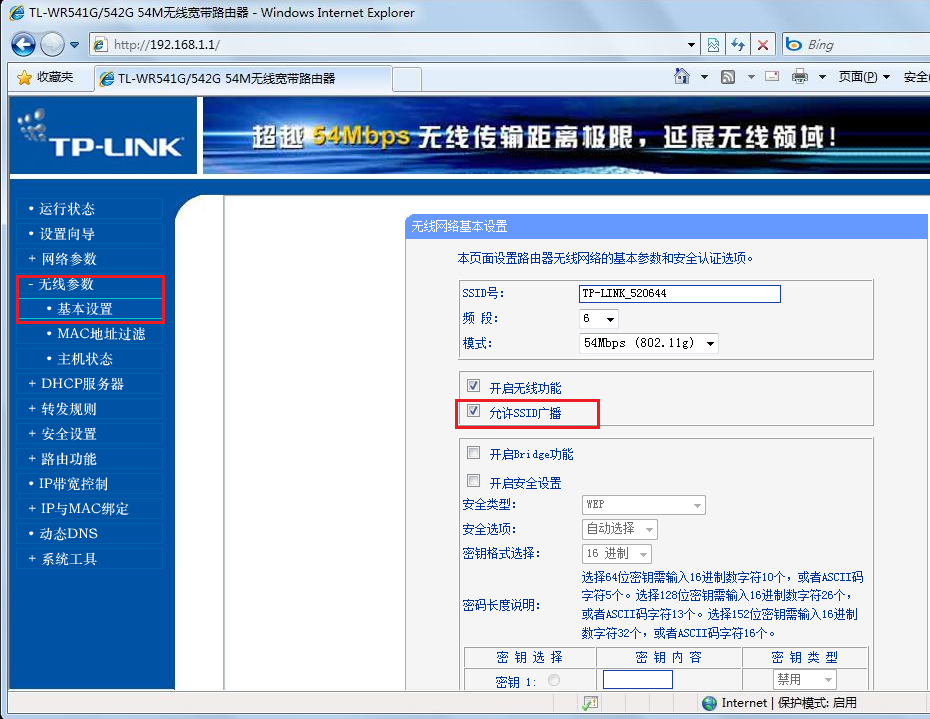
Task: Click the SSID号 text input field
Action: tap(680, 294)
